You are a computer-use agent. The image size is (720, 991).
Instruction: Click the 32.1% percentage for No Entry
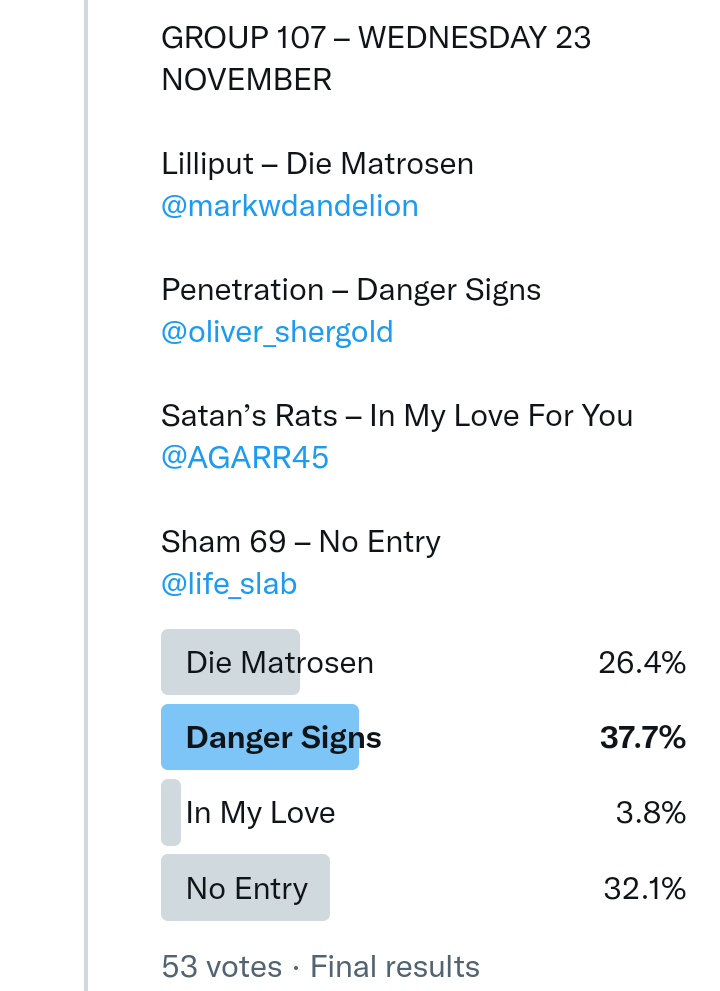(644, 888)
